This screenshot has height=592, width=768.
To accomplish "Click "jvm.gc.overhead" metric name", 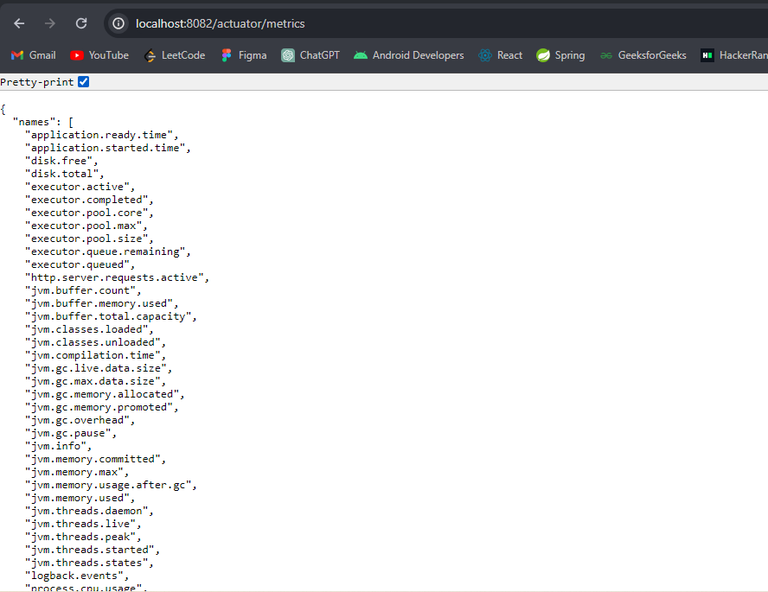I will point(77,421).
